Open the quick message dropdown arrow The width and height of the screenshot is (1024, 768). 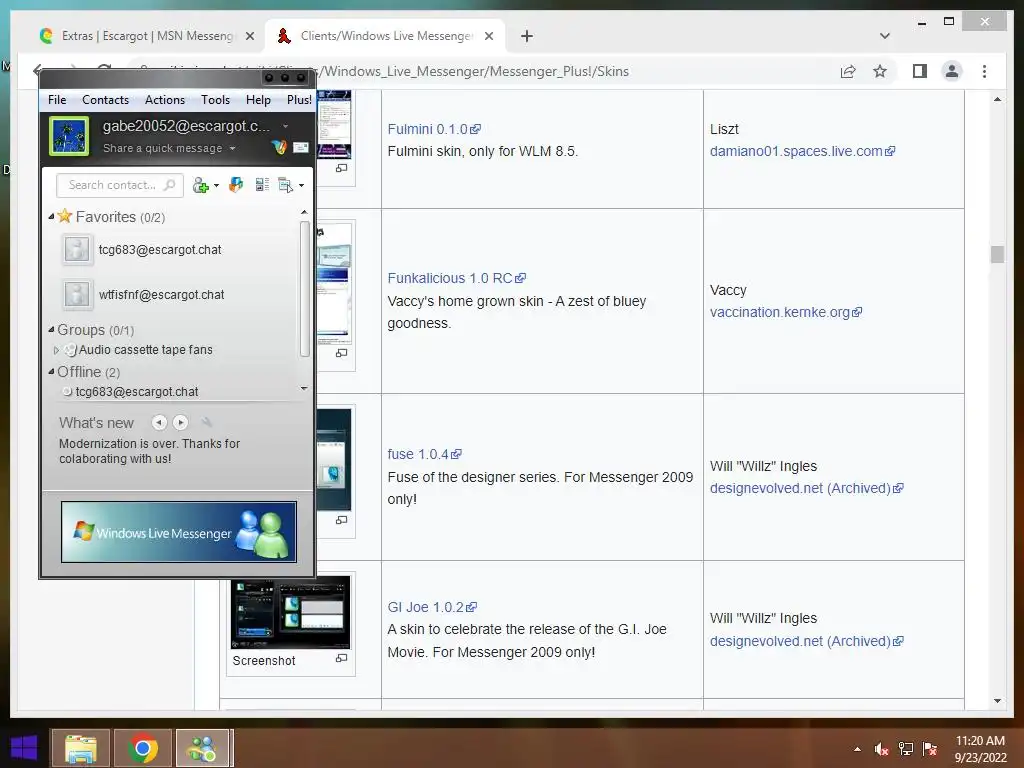(232, 149)
